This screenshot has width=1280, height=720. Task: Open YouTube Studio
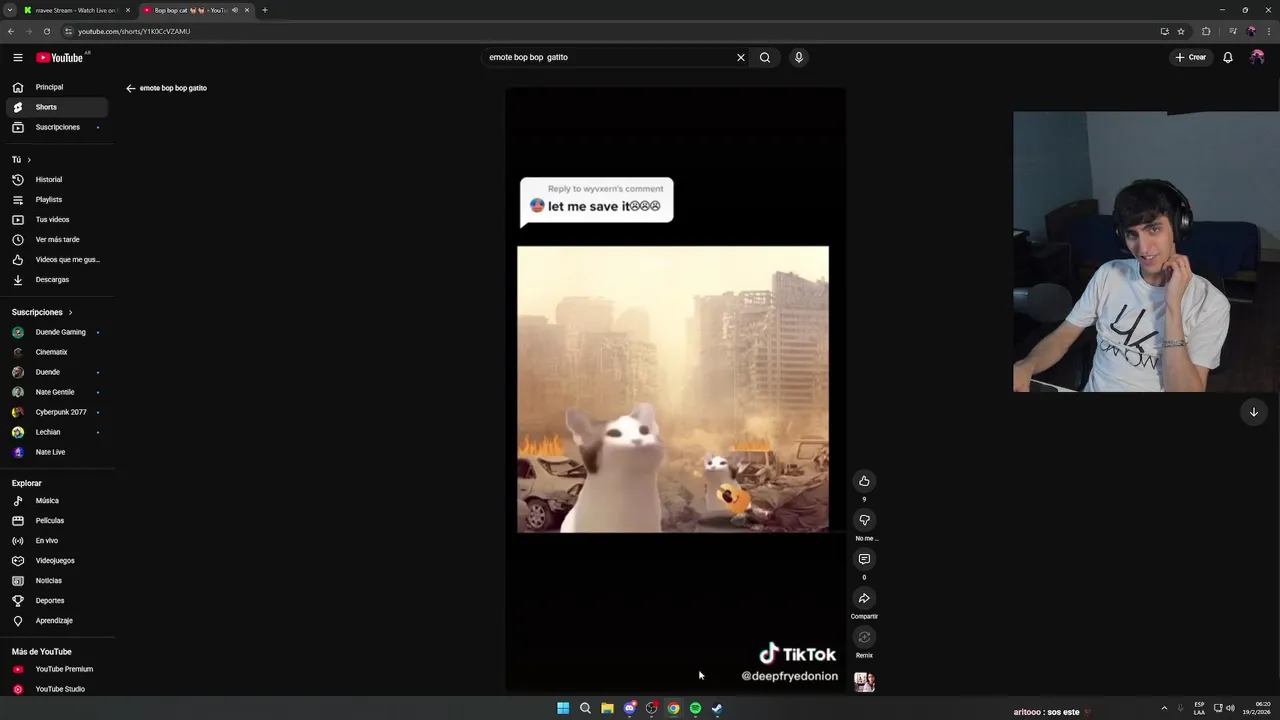57,689
